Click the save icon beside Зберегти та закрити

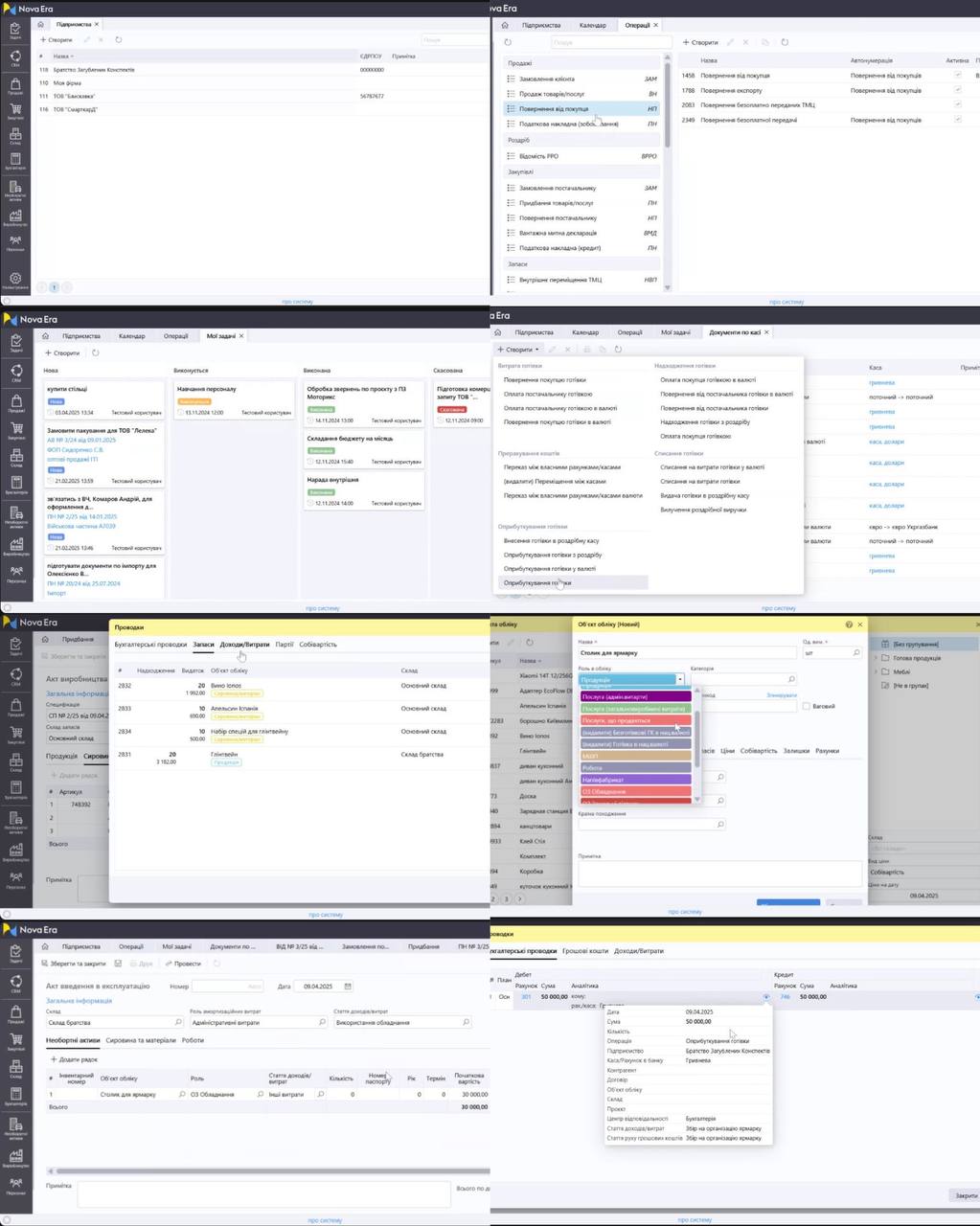[118, 964]
